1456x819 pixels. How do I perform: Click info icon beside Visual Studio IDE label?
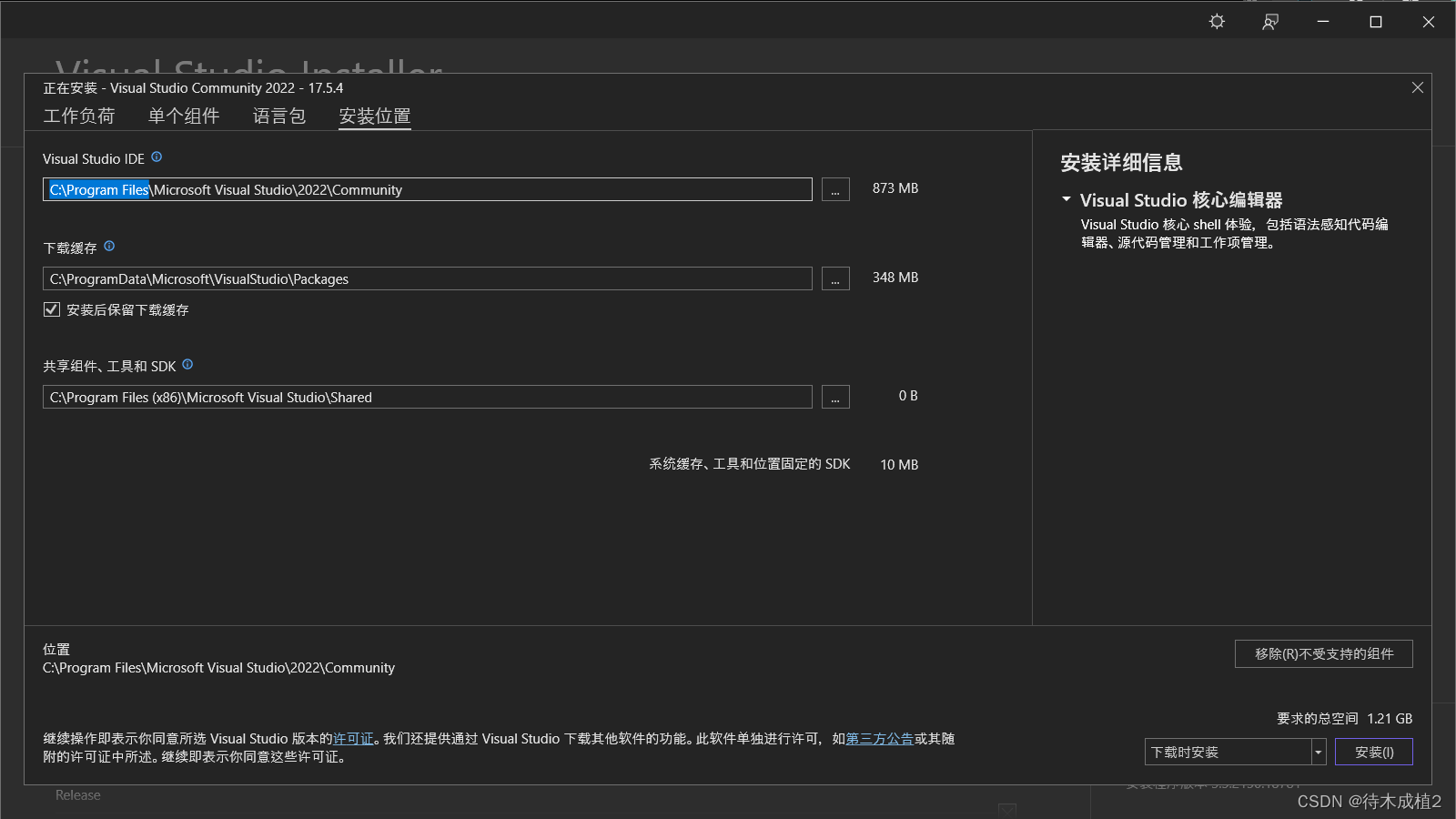[157, 157]
